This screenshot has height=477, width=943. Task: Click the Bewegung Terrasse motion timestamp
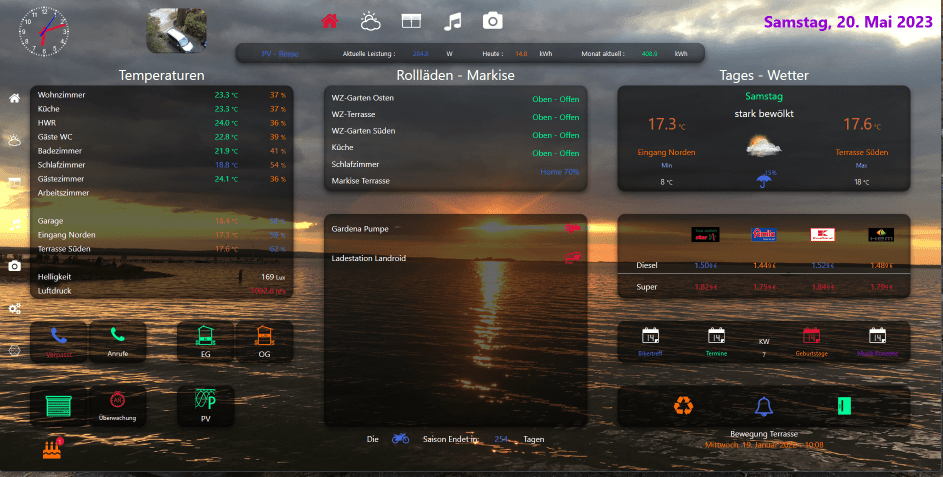pyautogui.click(x=764, y=445)
